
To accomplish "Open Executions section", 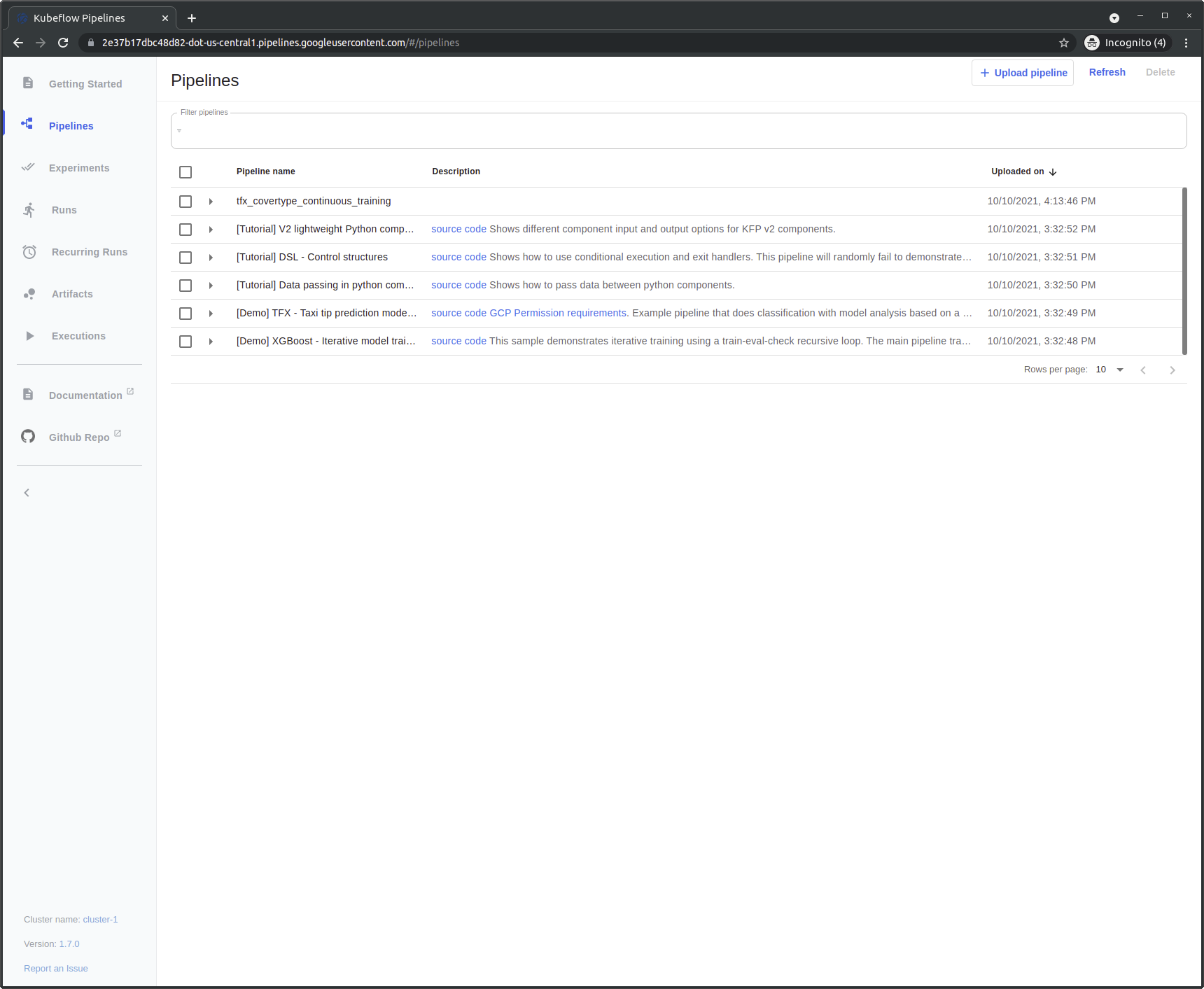I will [78, 336].
